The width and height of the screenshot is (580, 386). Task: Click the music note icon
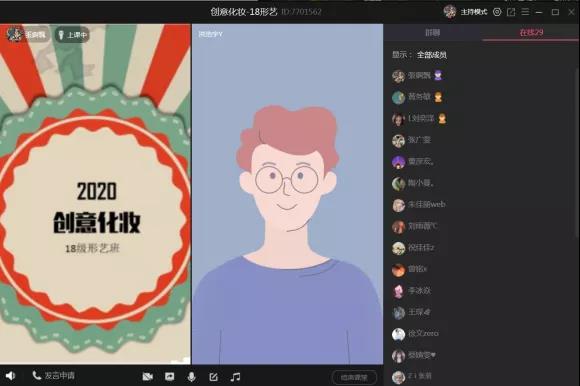tap(235, 377)
